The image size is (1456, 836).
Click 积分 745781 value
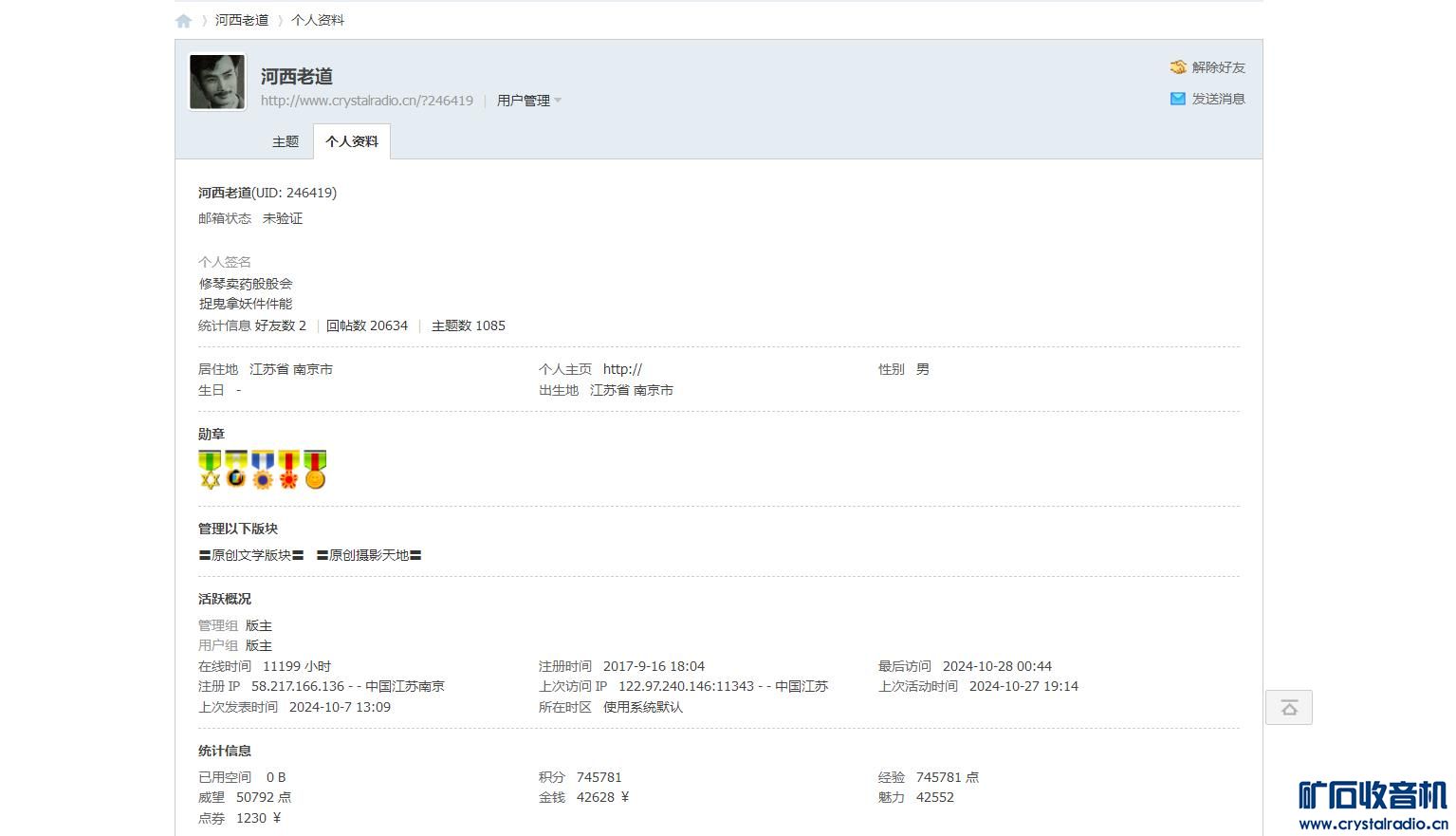click(599, 777)
